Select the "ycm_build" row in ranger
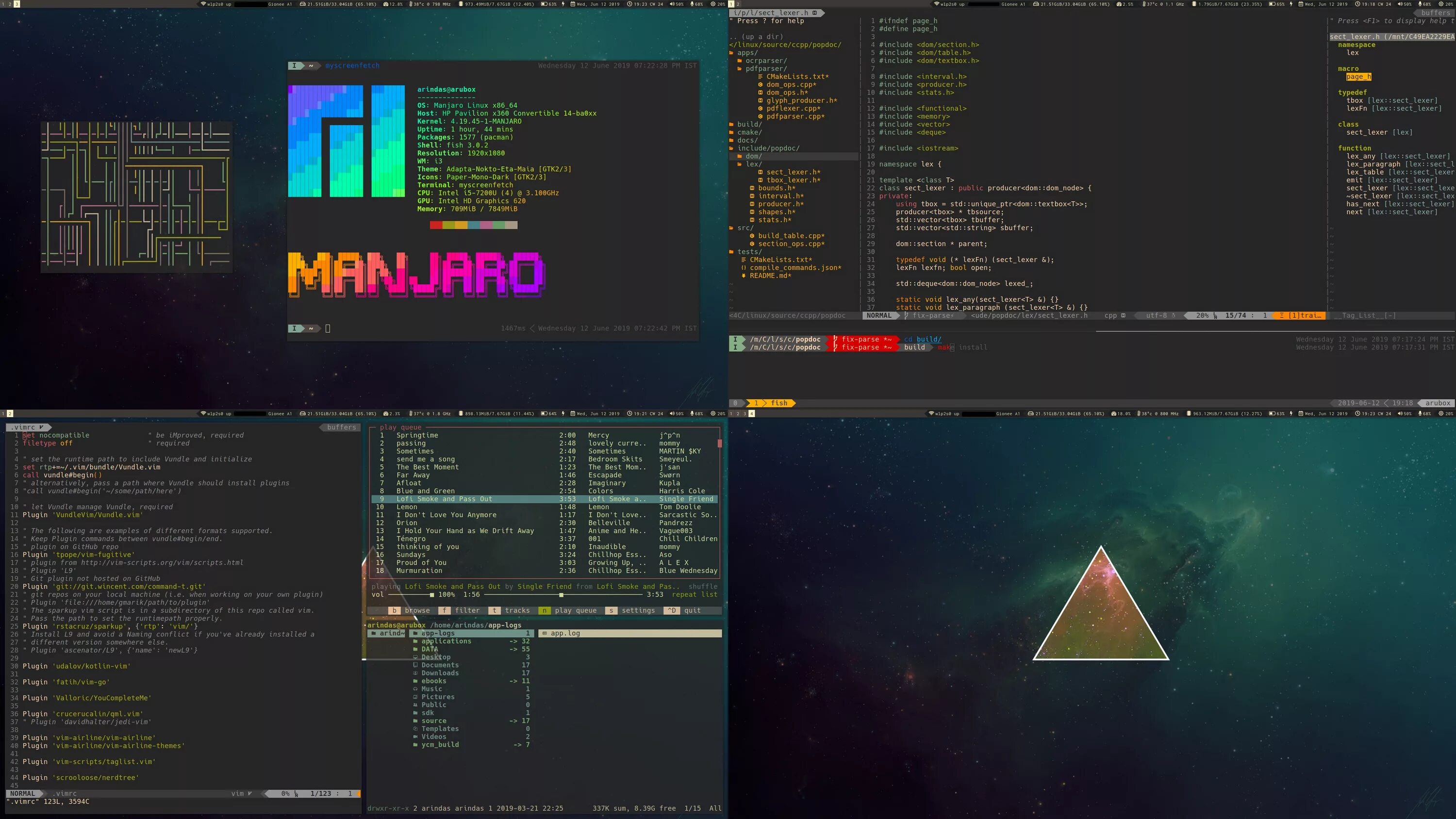The width and height of the screenshot is (1456, 819). tap(472, 744)
